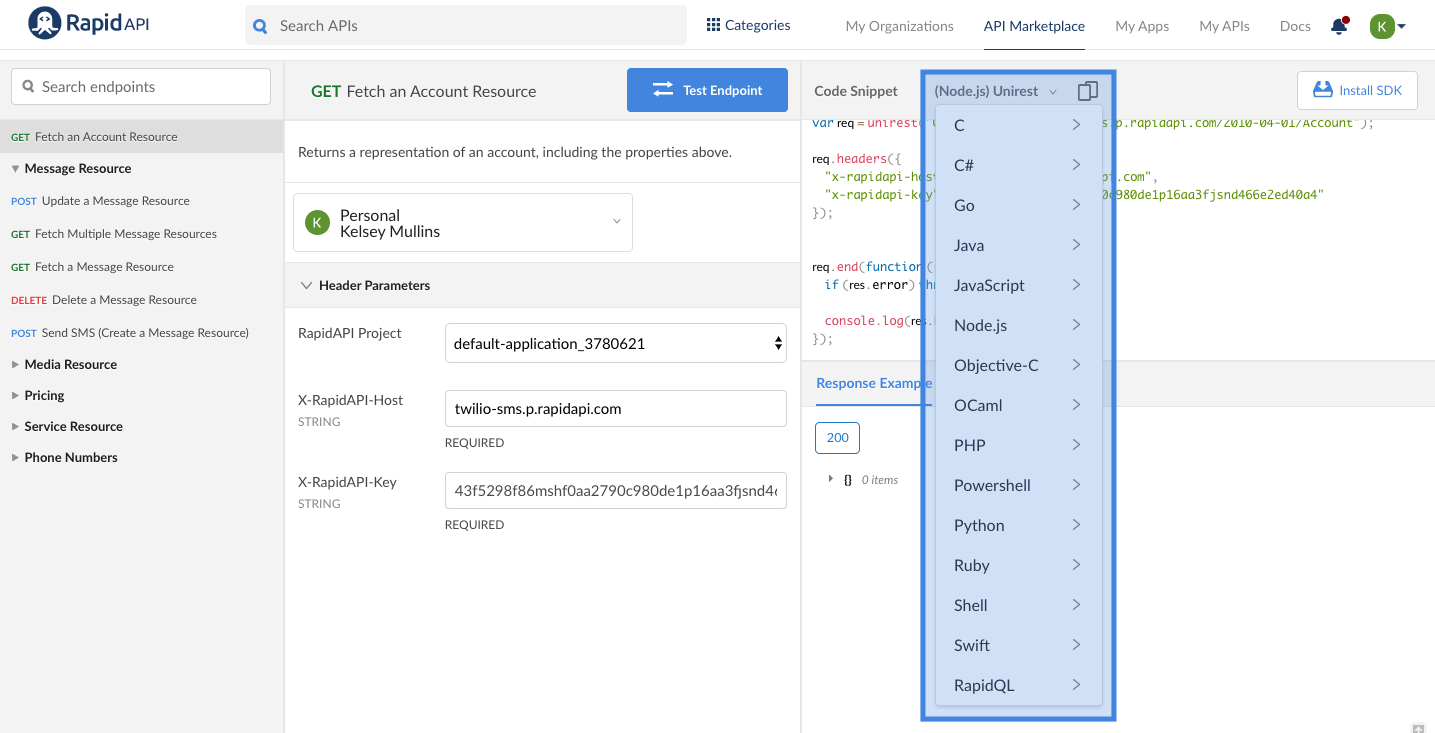Viewport: 1435px width, 733px height.
Task: Click the X-RapidAPI-Host input field
Action: [616, 409]
